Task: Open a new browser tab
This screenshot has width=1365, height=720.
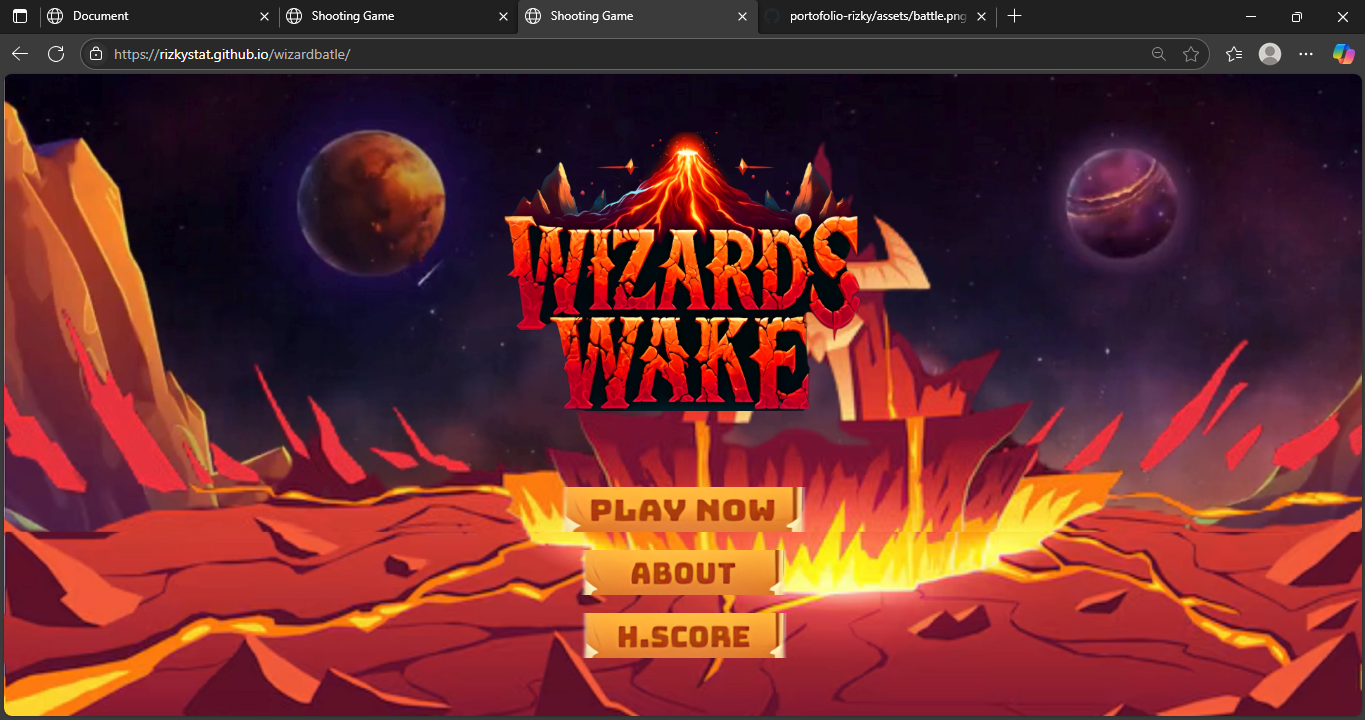Action: coord(1015,16)
